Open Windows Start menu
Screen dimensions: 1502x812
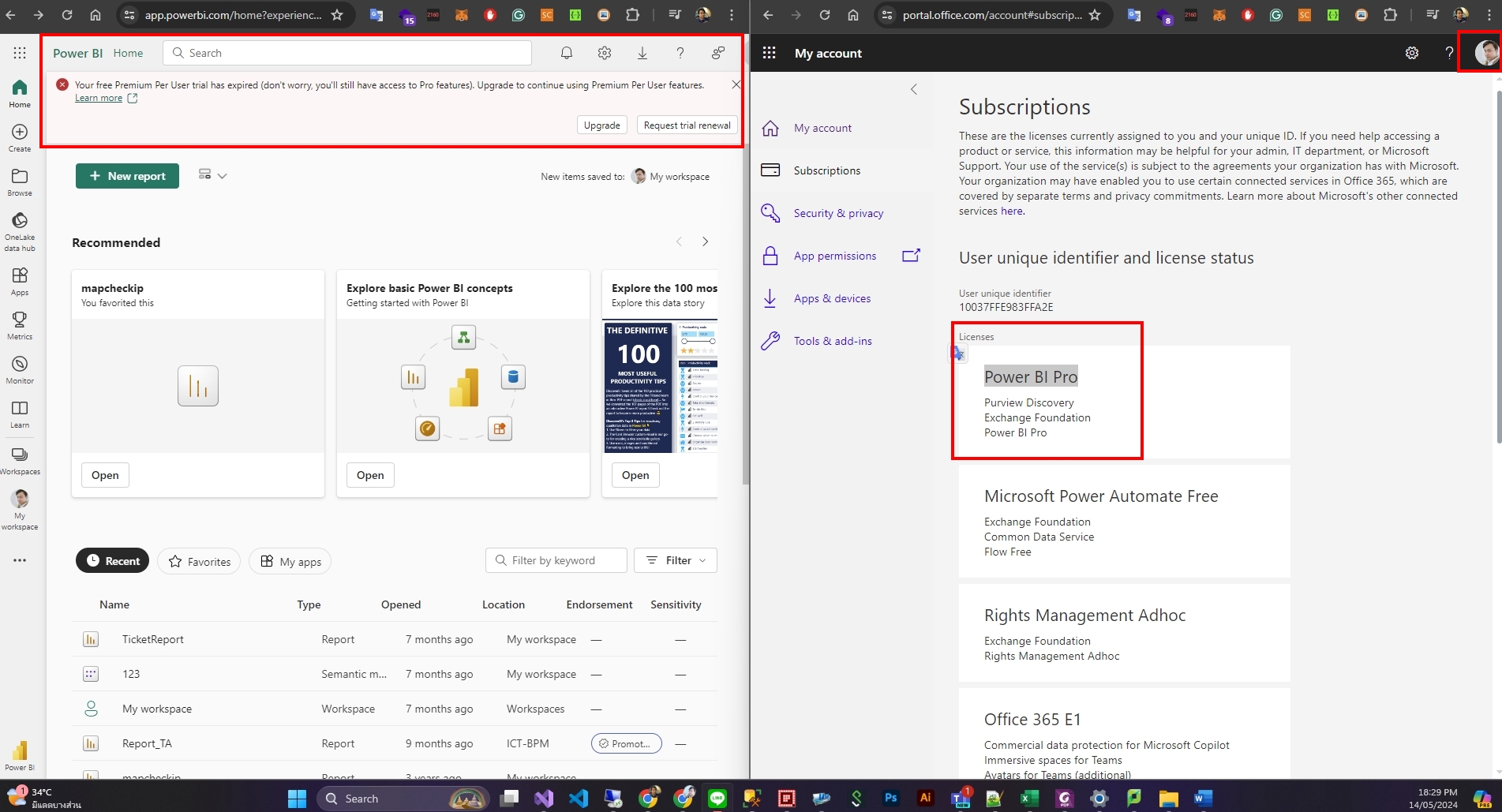pyautogui.click(x=297, y=799)
